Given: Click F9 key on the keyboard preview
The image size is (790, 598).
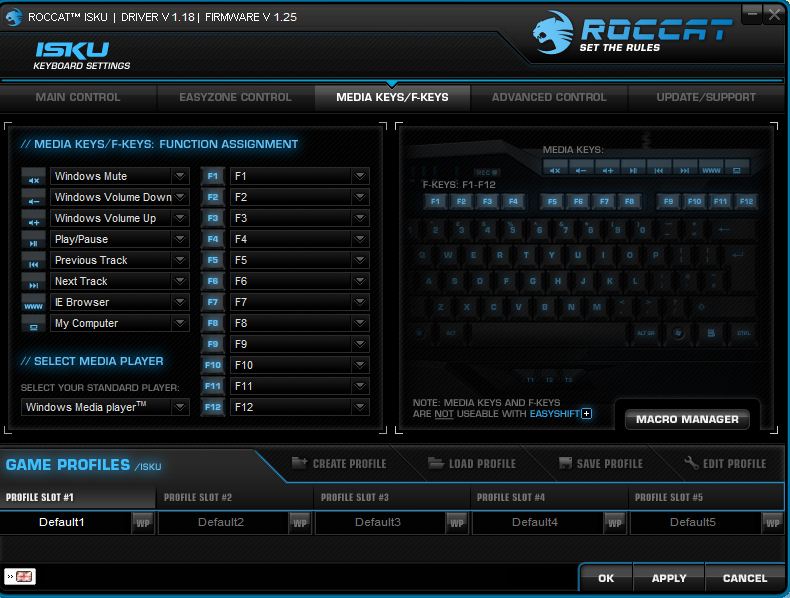Looking at the screenshot, I should coord(669,202).
